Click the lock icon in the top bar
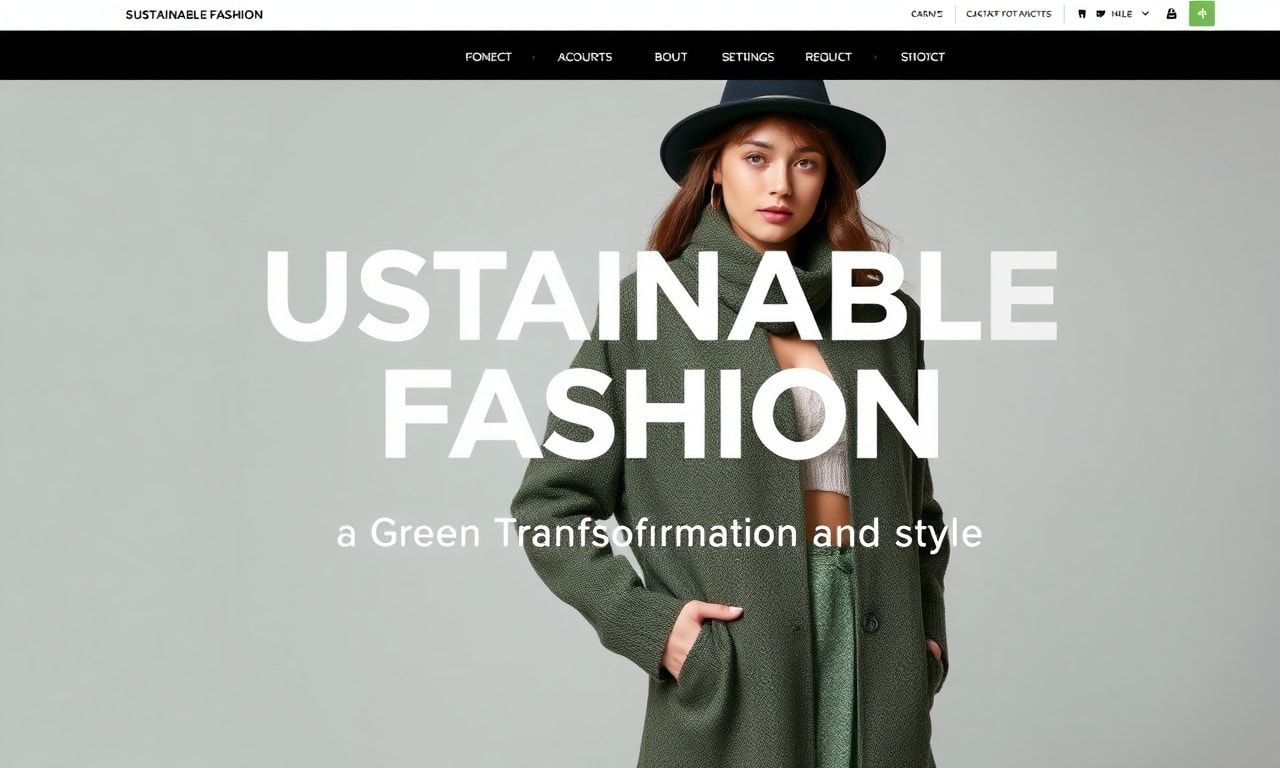This screenshot has height=768, width=1280. pyautogui.click(x=1171, y=14)
